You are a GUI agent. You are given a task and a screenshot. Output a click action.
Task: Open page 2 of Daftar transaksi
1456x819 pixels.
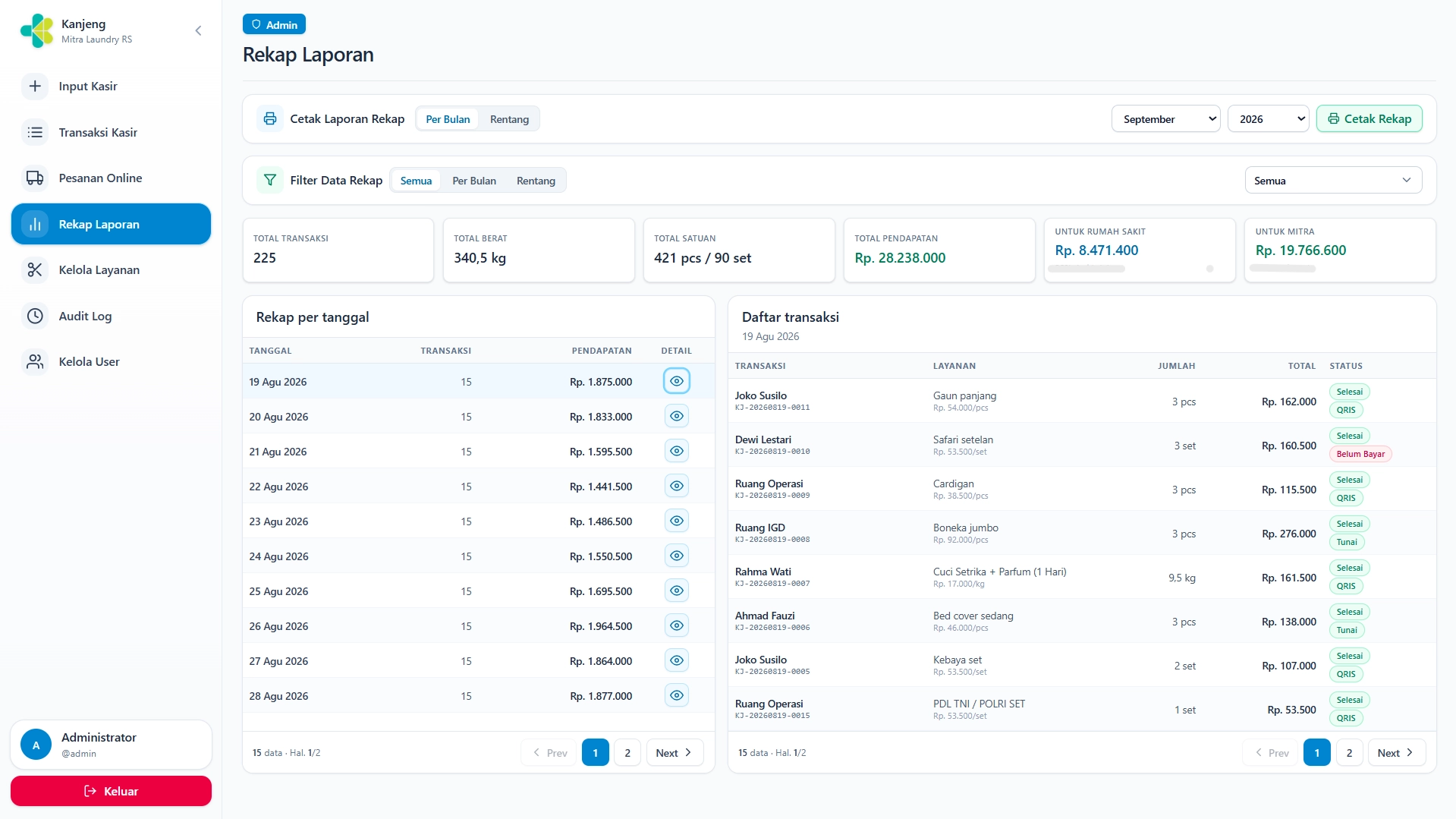tap(1349, 753)
